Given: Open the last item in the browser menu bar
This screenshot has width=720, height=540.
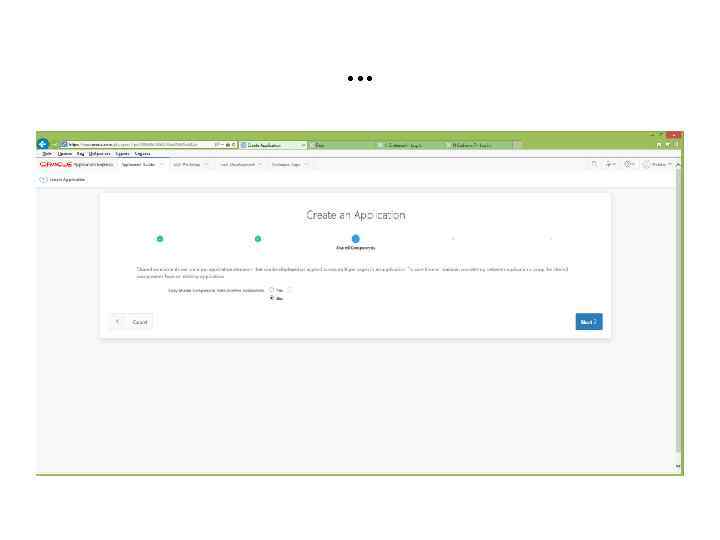Looking at the screenshot, I should click(142, 154).
